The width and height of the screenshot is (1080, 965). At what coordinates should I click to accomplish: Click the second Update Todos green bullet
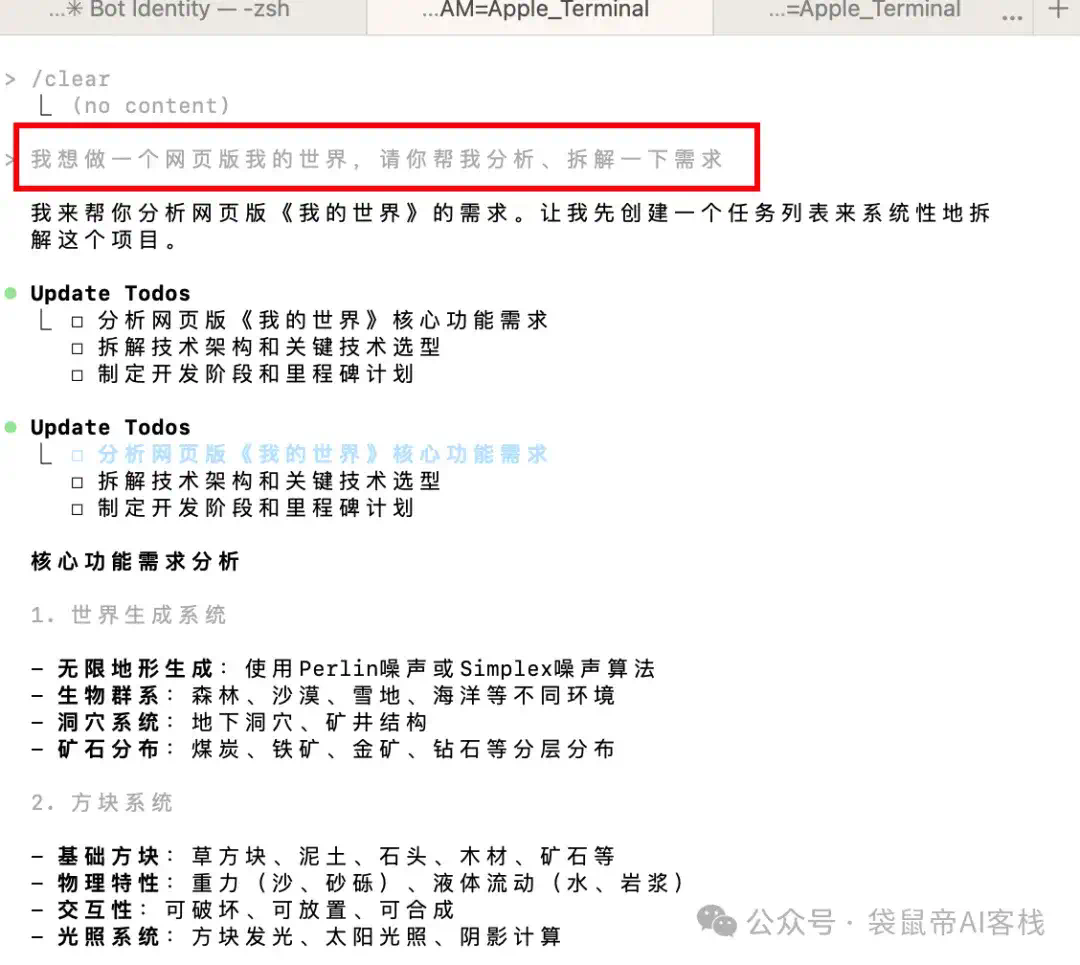pyautogui.click(x=10, y=427)
